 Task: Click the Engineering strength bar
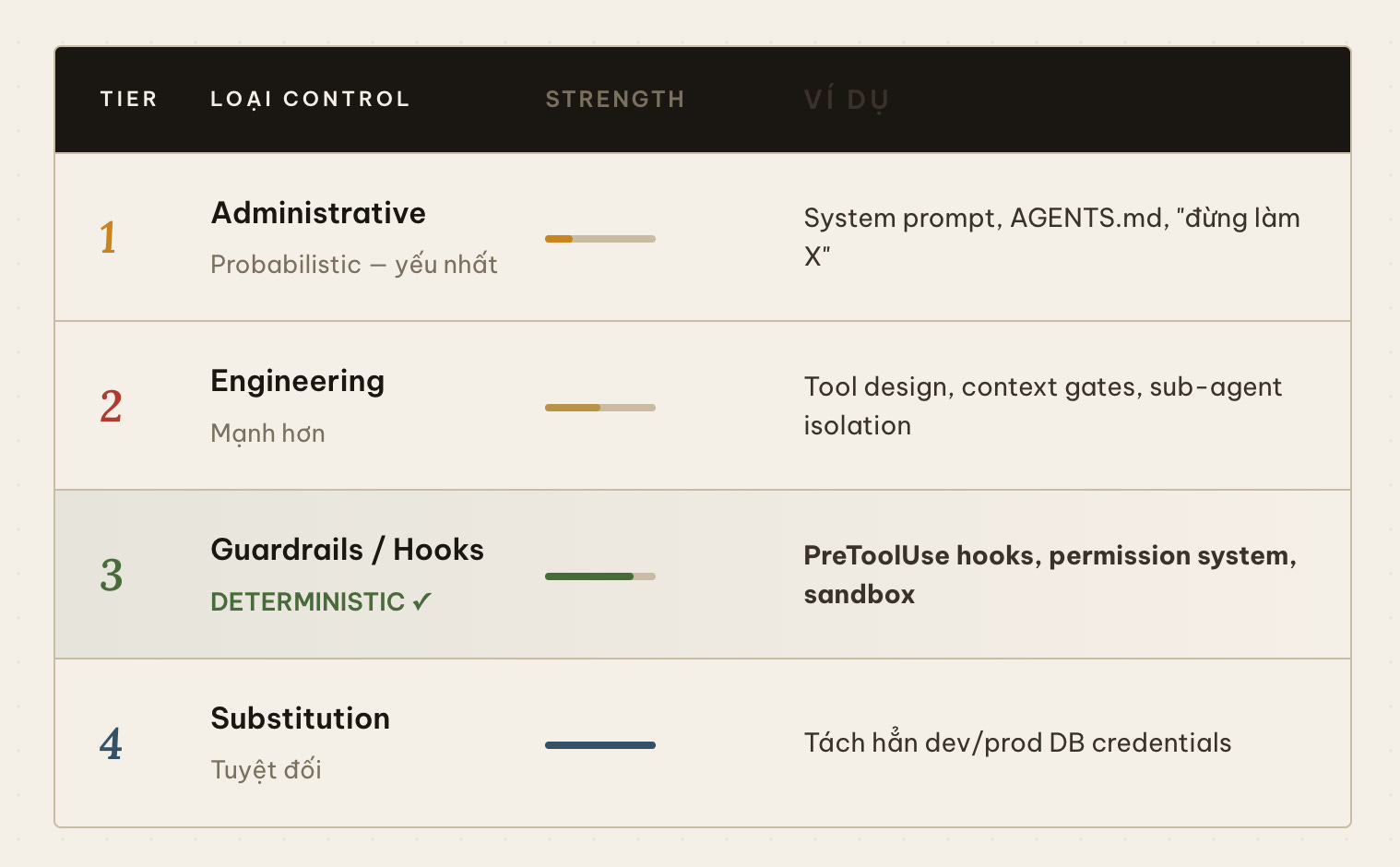600,408
